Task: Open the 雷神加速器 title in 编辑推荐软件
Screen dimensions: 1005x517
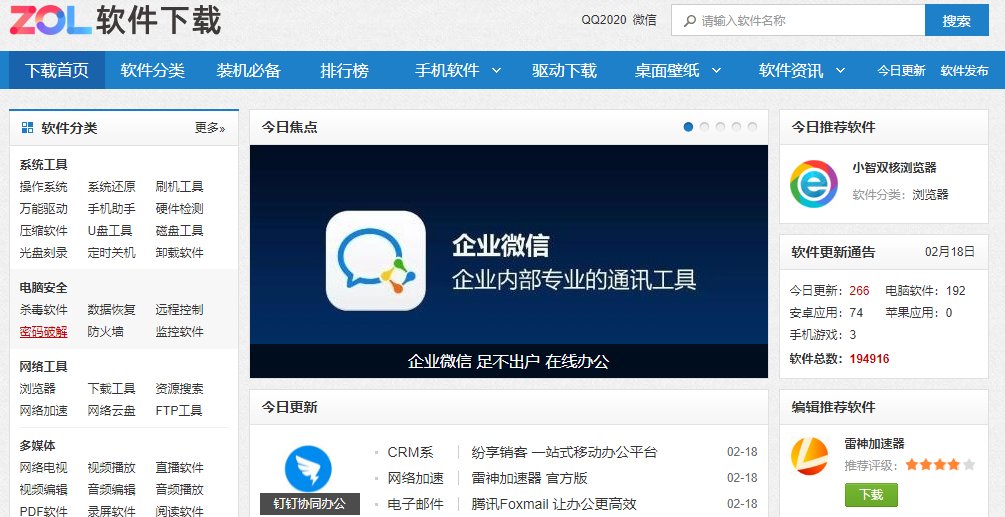Action: [x=874, y=443]
